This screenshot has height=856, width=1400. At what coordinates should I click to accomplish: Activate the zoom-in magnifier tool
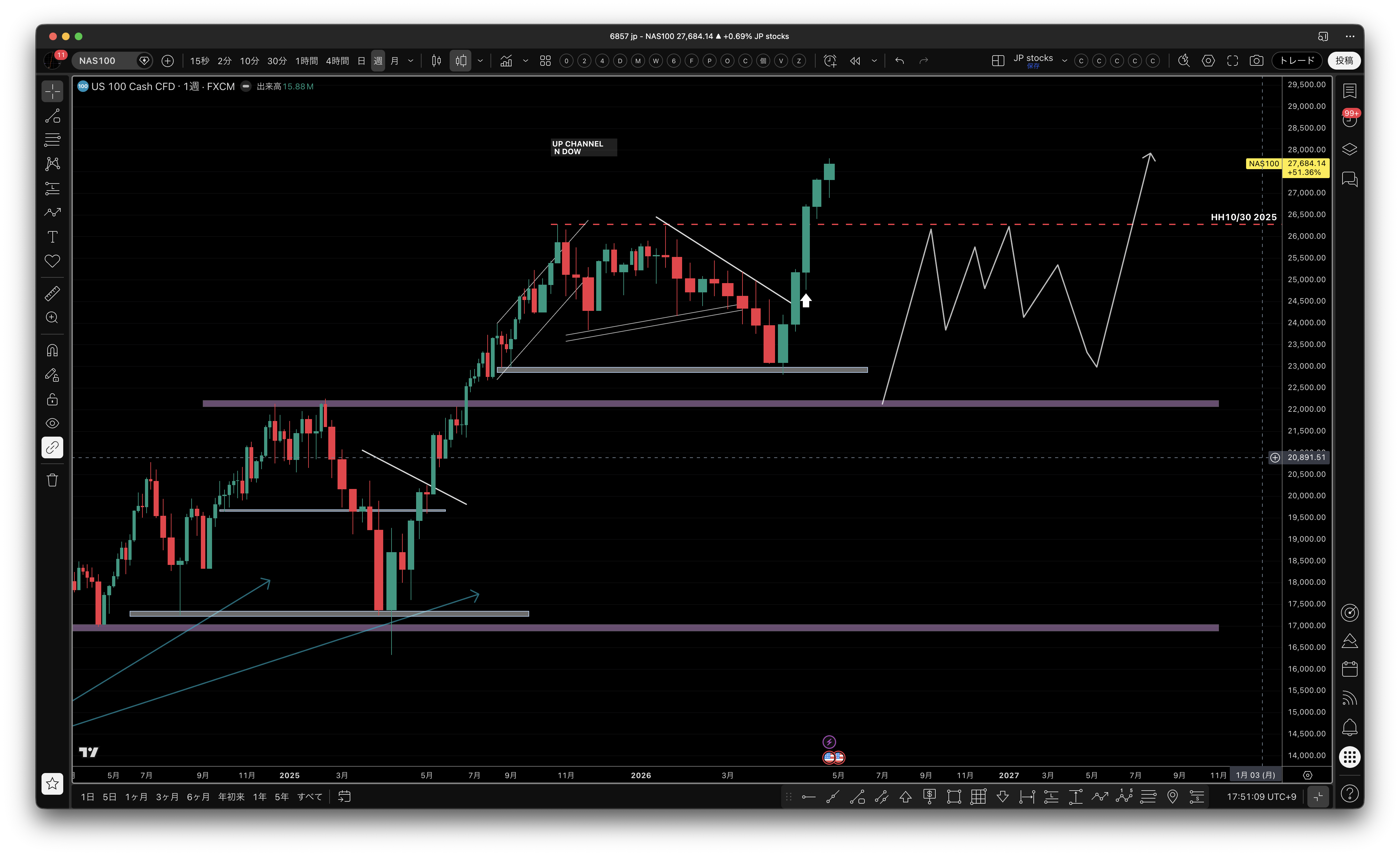coord(52,318)
